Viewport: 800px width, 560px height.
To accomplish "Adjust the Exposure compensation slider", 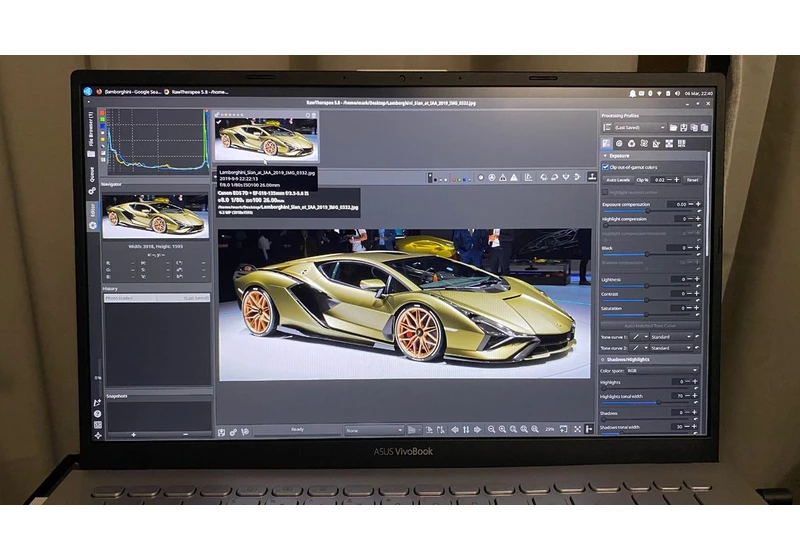I will 649,211.
